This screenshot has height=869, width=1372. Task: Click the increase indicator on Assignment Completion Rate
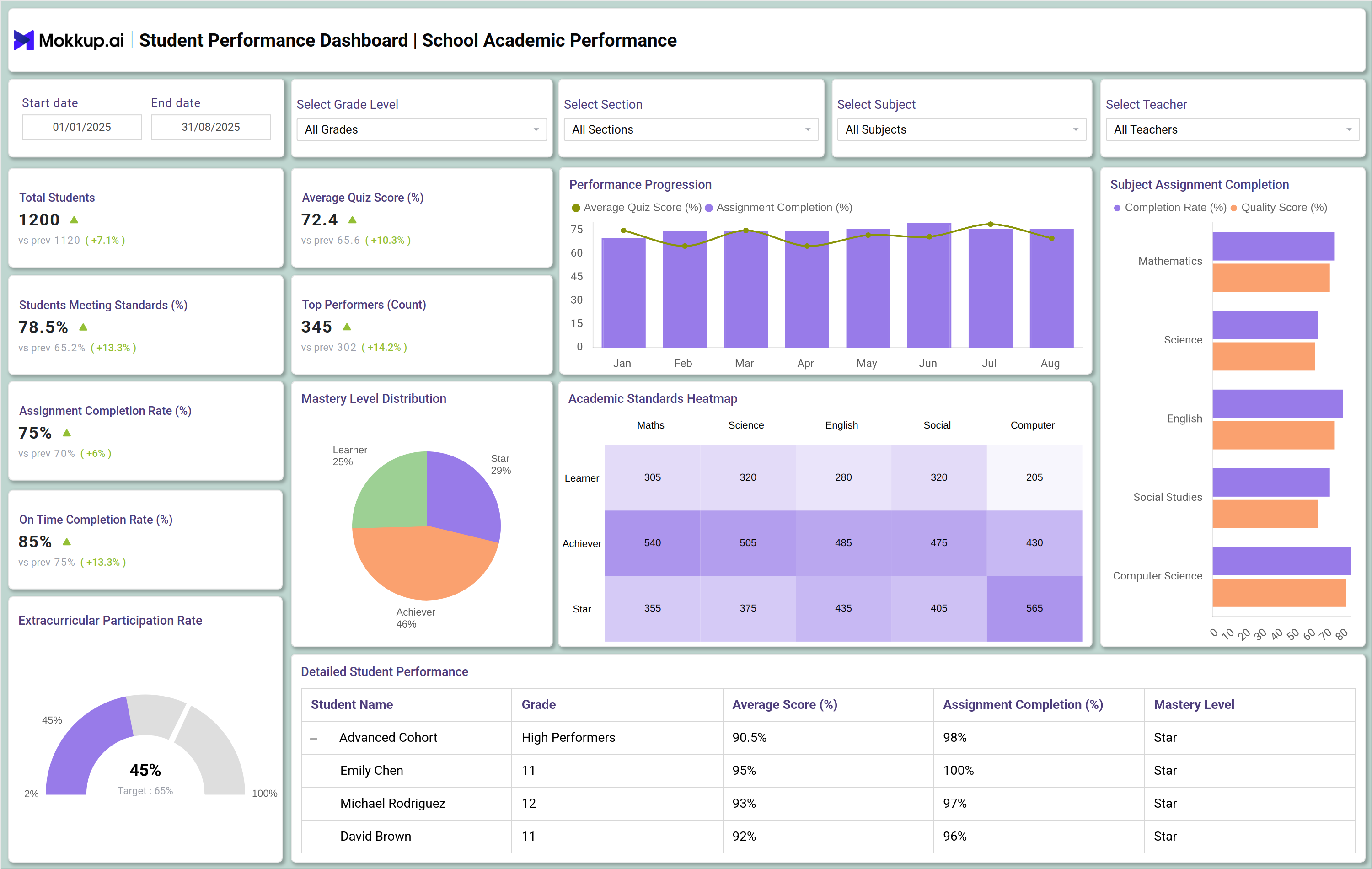click(67, 433)
